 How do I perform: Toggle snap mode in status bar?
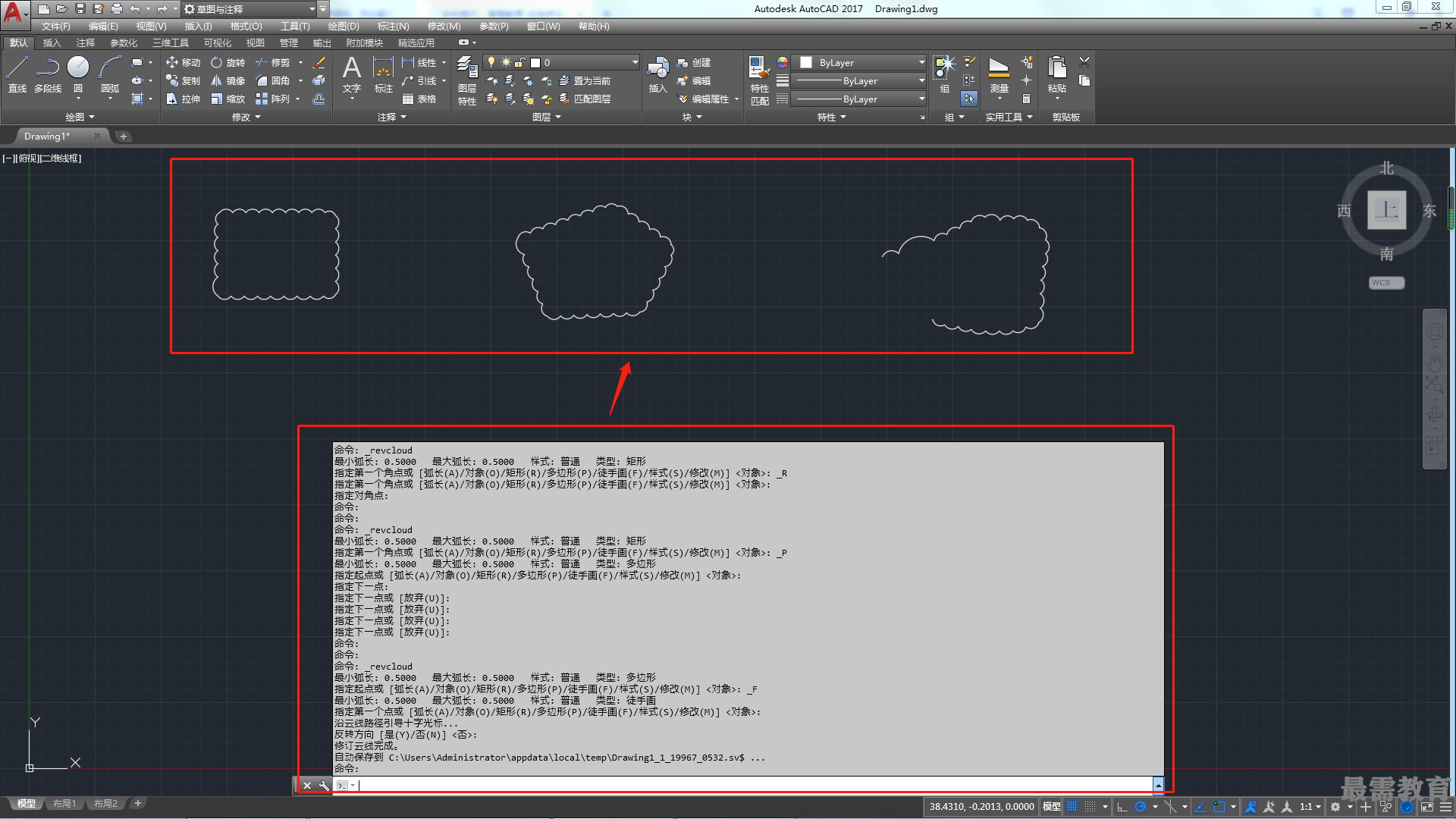pos(1090,807)
